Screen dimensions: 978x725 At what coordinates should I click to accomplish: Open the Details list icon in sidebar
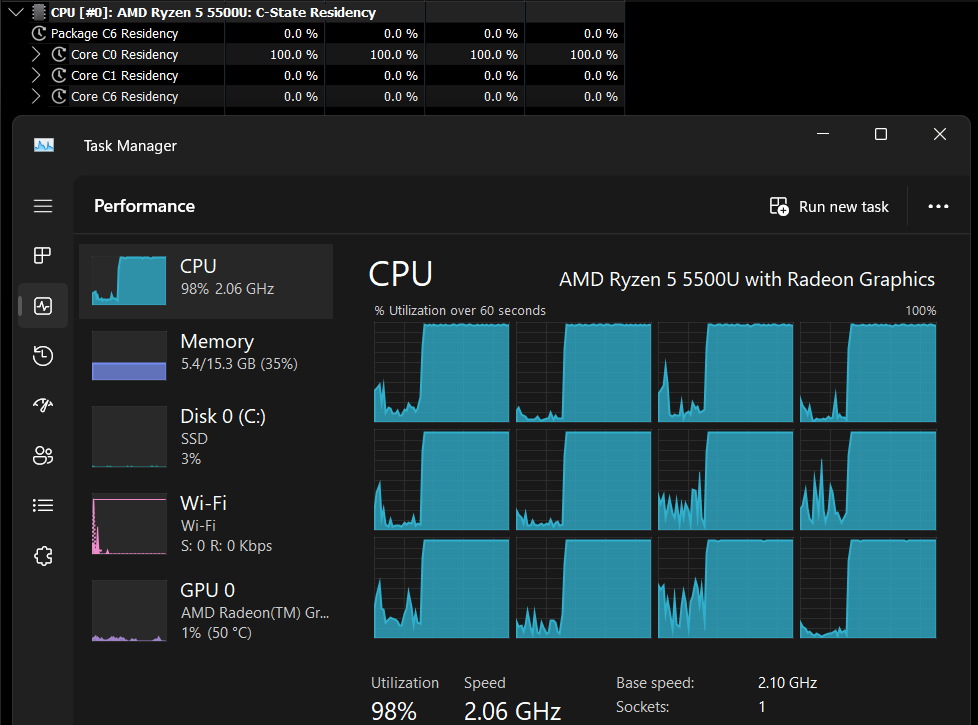pos(43,506)
